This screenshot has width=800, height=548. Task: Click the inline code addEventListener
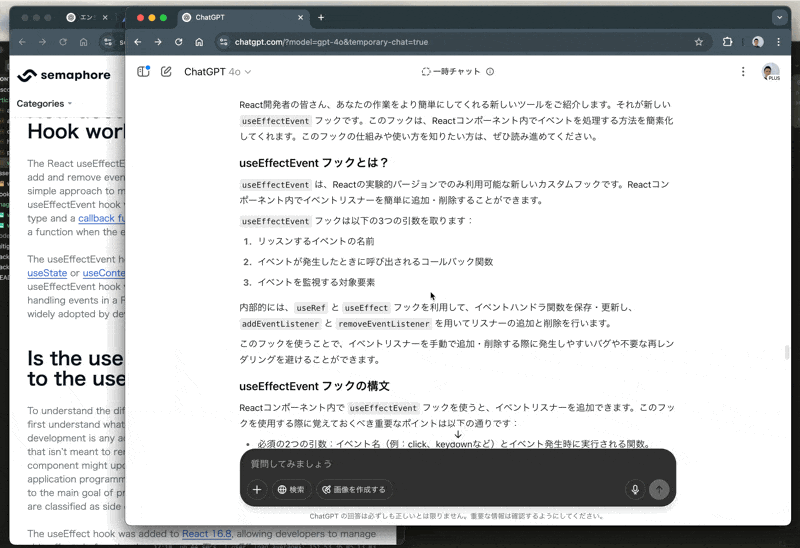(x=280, y=323)
